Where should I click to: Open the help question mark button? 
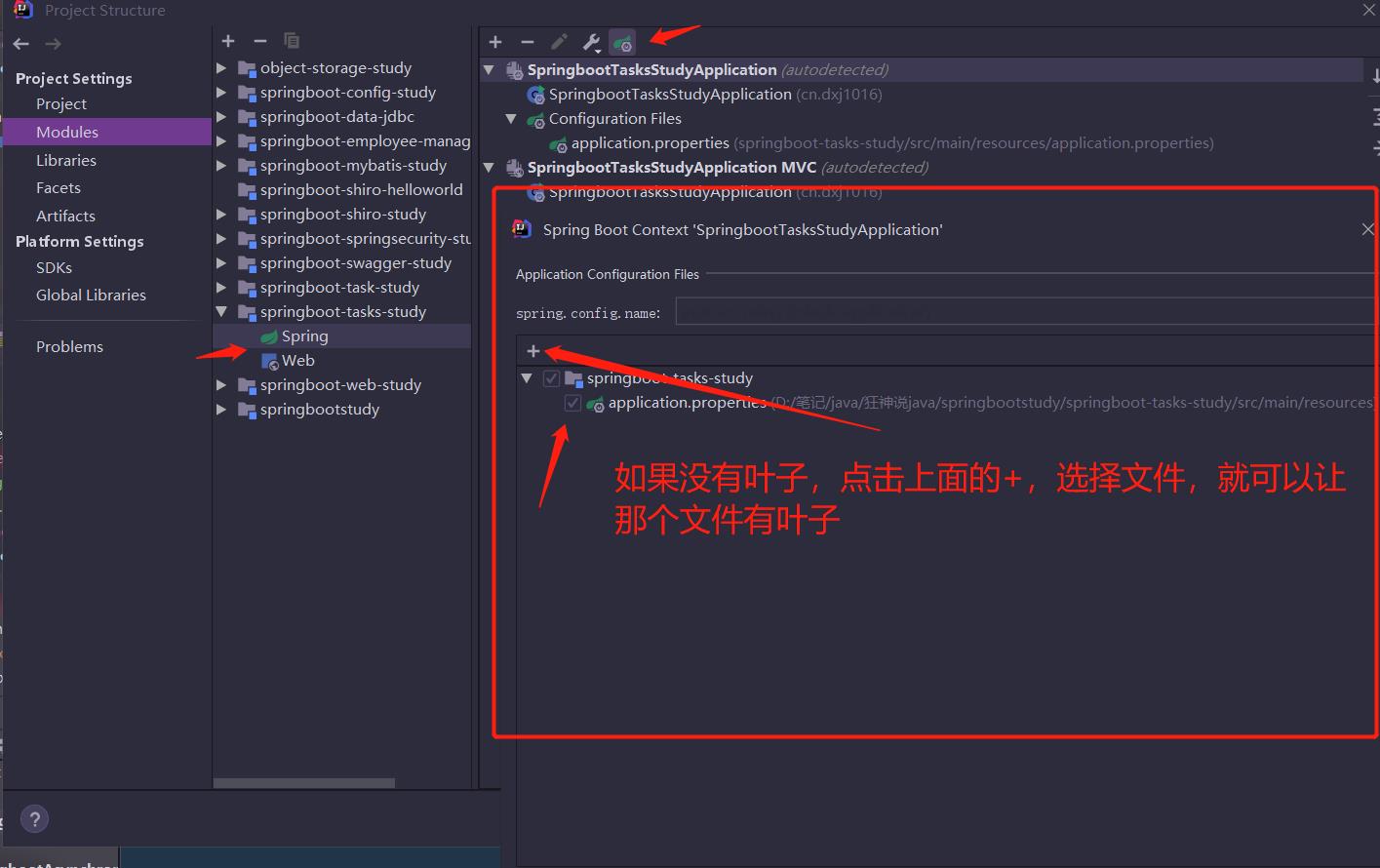[34, 819]
